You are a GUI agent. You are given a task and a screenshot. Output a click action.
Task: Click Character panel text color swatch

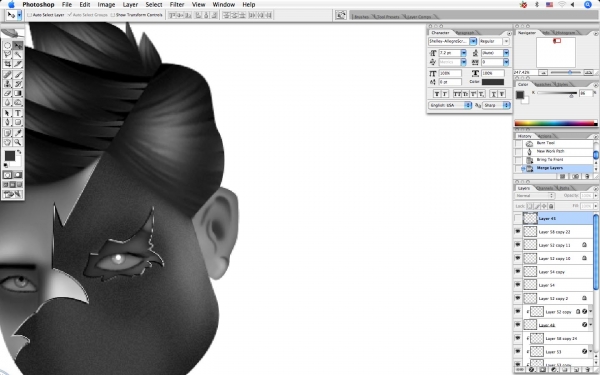click(x=493, y=82)
